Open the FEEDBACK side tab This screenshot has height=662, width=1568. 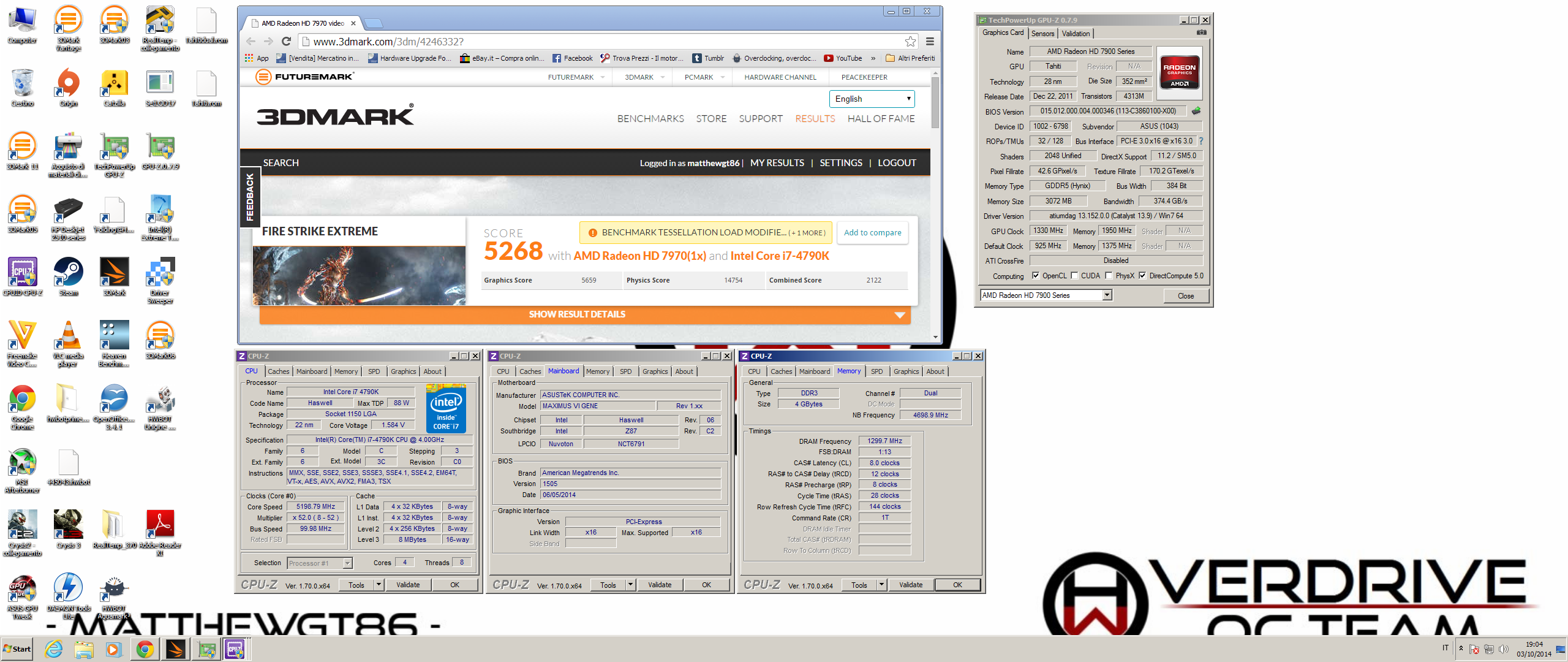250,197
